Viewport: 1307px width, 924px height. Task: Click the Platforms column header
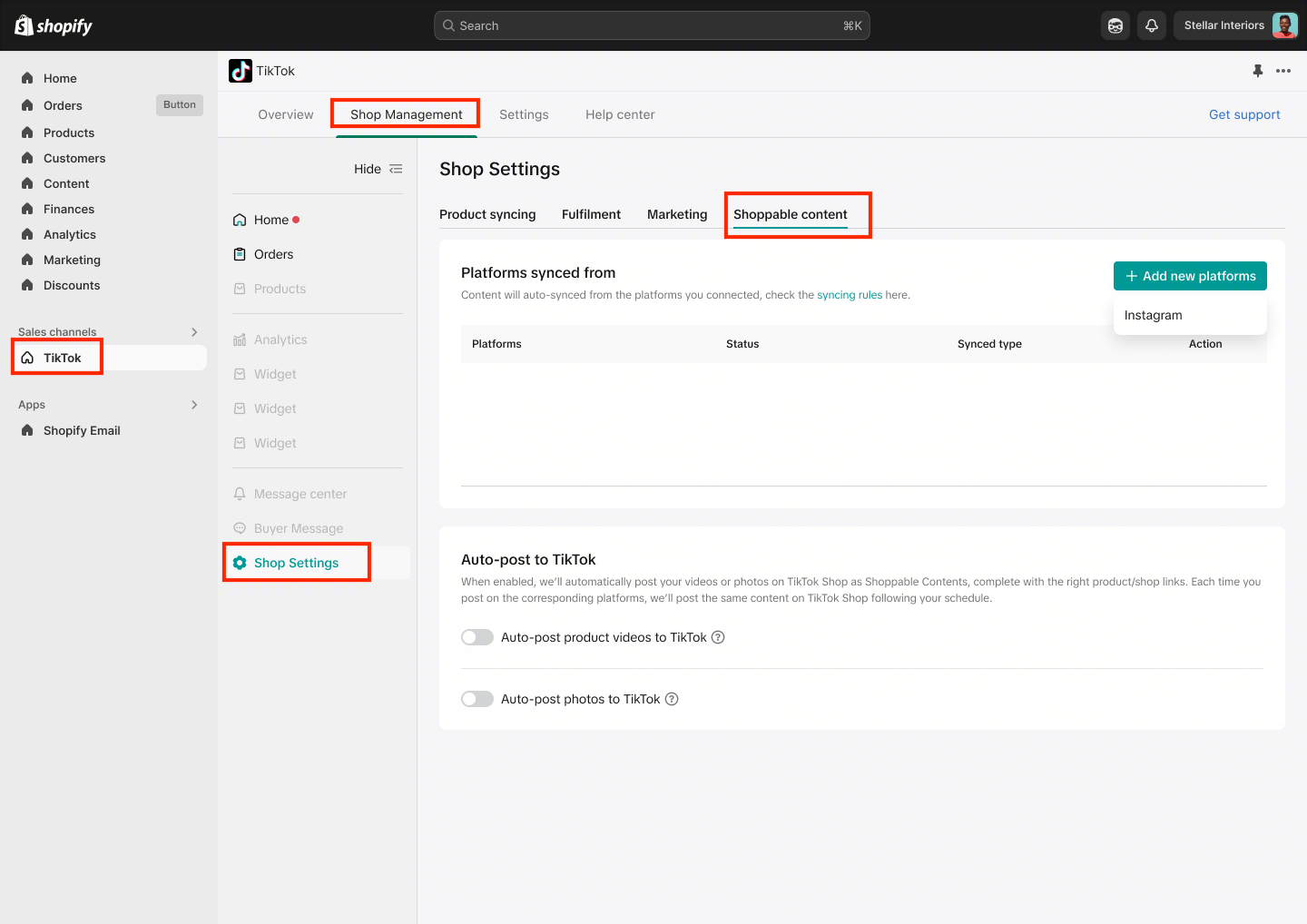(496, 344)
